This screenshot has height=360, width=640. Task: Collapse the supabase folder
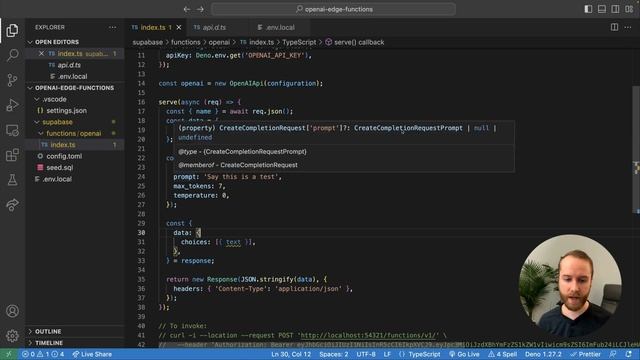[57, 122]
